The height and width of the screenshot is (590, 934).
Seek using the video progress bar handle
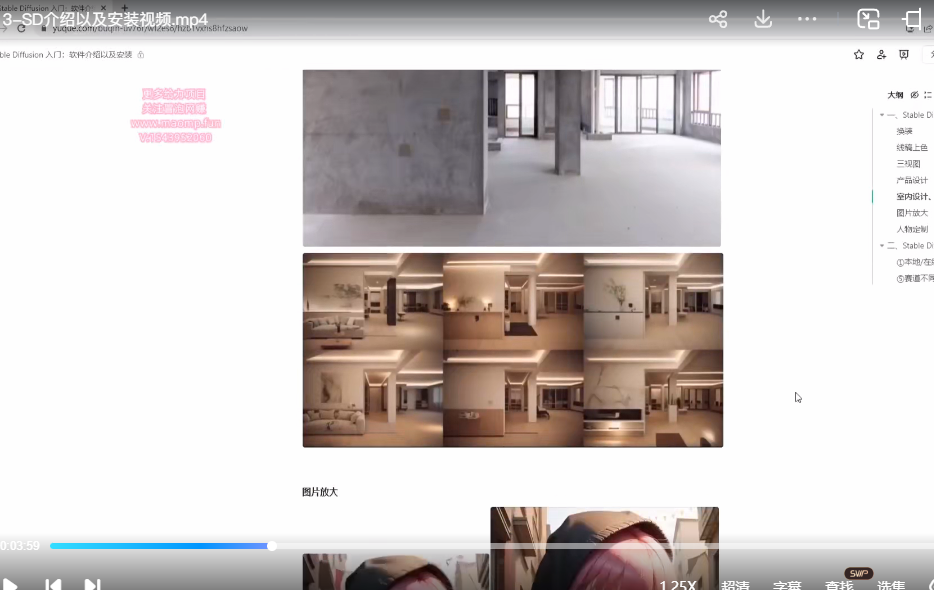pyautogui.click(x=272, y=546)
